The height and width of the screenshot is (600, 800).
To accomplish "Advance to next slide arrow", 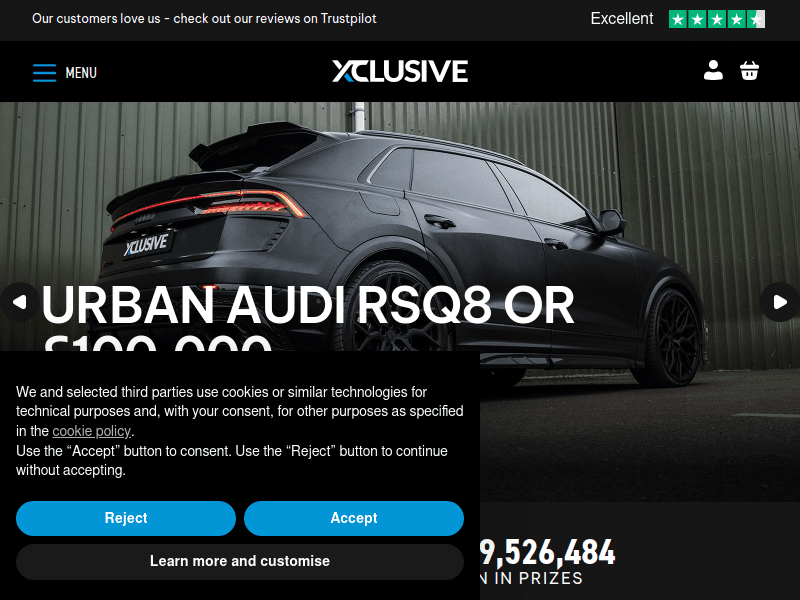I will (780, 302).
